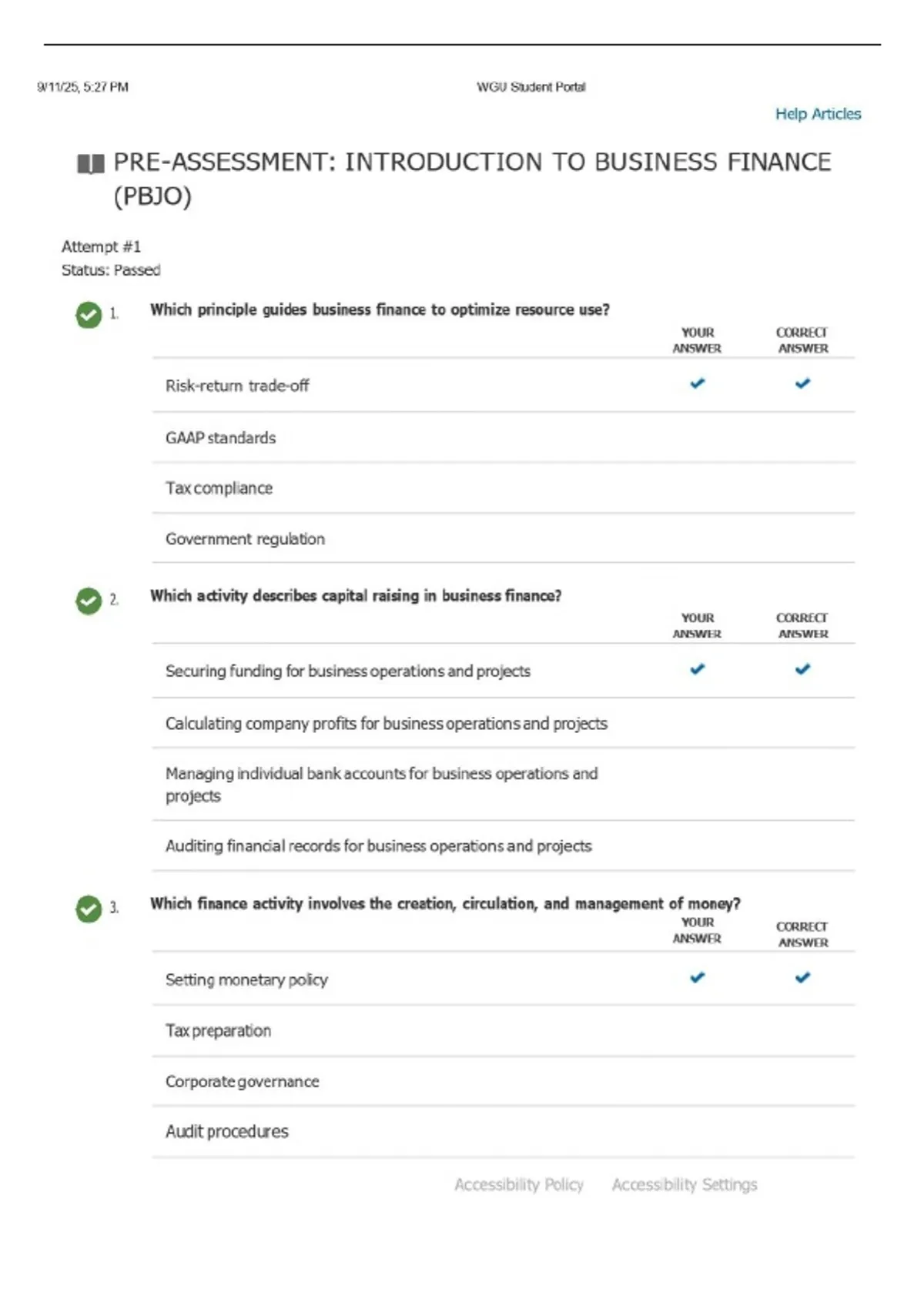Select the GAAP standards answer row
This screenshot has width=924, height=1309.
(x=504, y=437)
